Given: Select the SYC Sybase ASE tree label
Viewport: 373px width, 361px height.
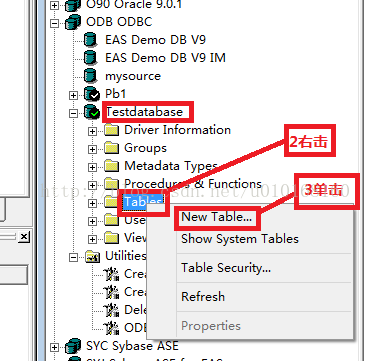Looking at the screenshot, I should tap(132, 346).
